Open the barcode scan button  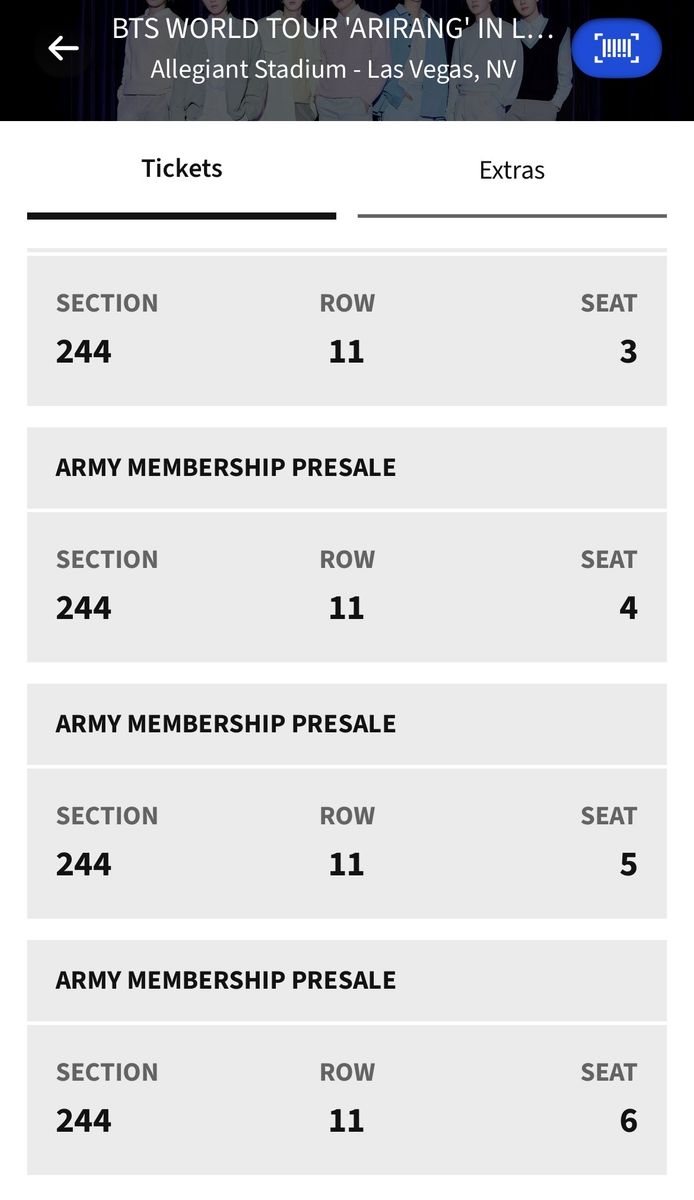616,48
